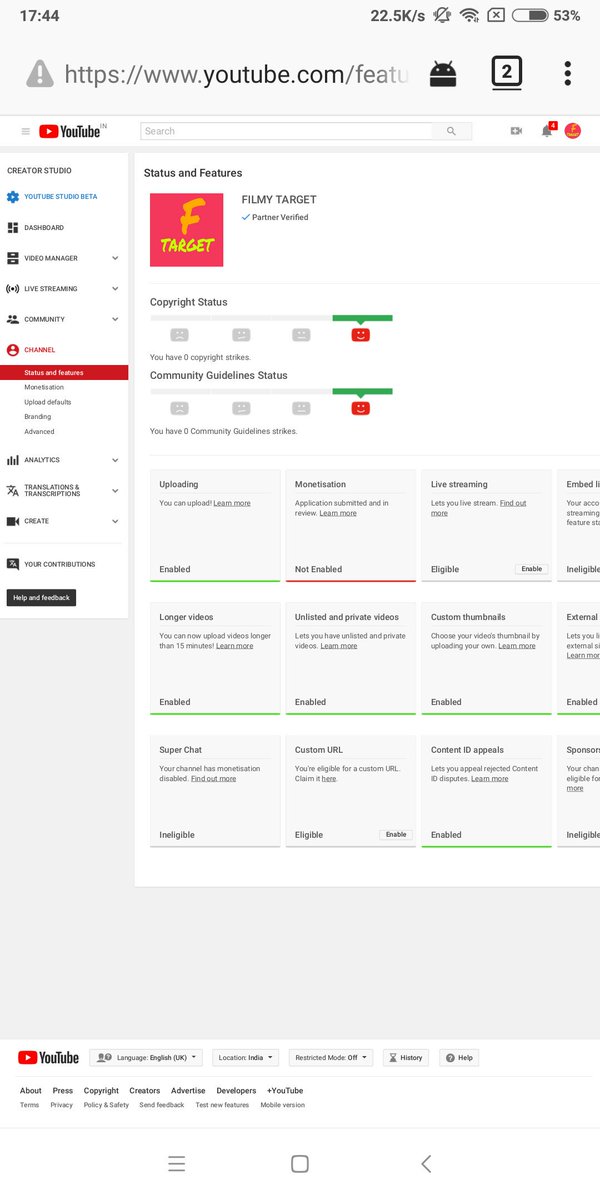Open the channel avatar account menu
600x1200 pixels.
[573, 131]
